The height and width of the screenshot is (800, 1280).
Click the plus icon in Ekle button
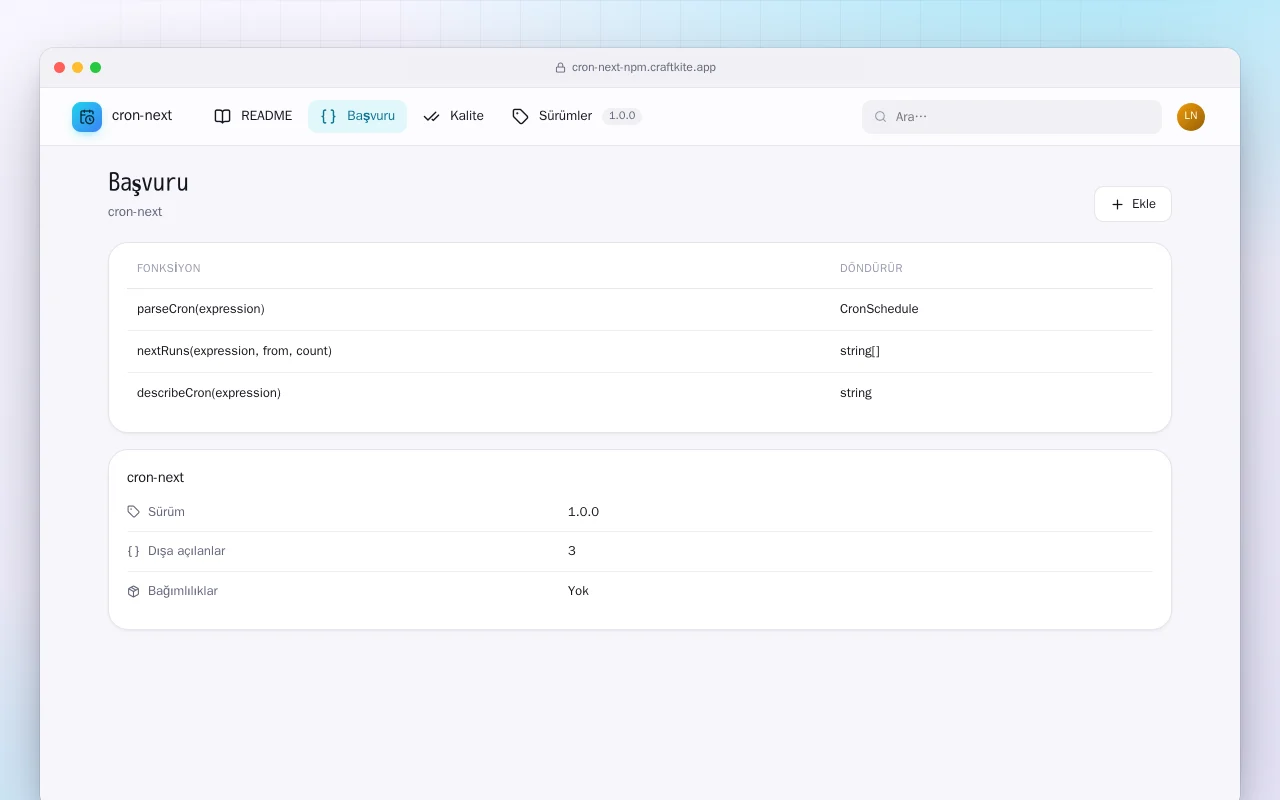[x=1118, y=204]
